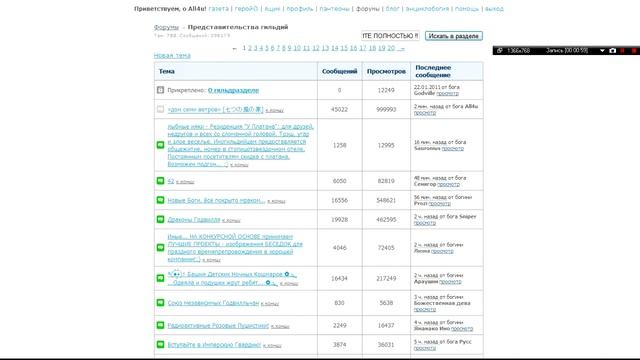
Task: Open topic 'Новые Боги. Все покрыто мраком'
Action: (x=216, y=200)
